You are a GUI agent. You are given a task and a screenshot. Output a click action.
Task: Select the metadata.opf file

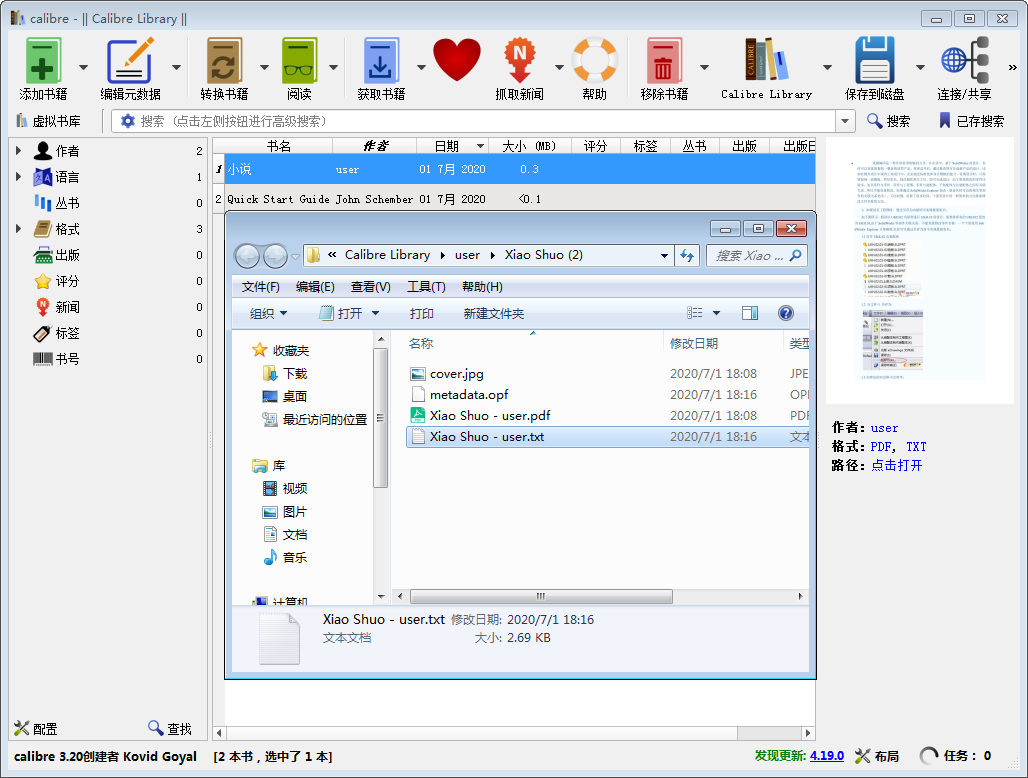coord(459,395)
